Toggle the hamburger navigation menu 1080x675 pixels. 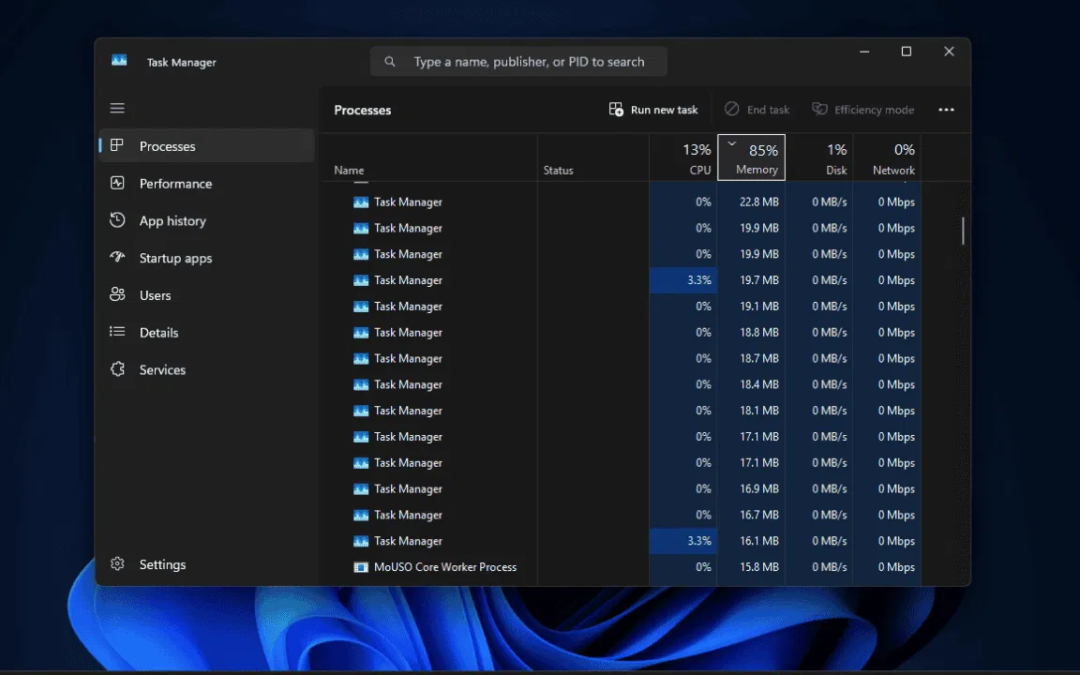(x=117, y=107)
